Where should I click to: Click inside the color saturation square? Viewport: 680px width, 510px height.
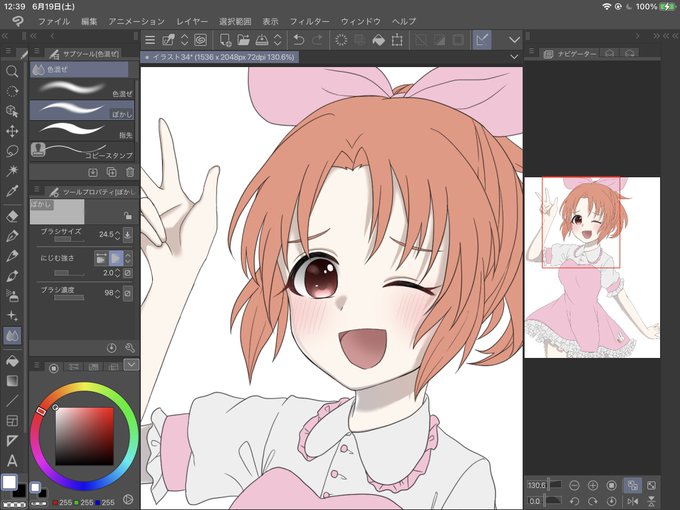tap(85, 436)
